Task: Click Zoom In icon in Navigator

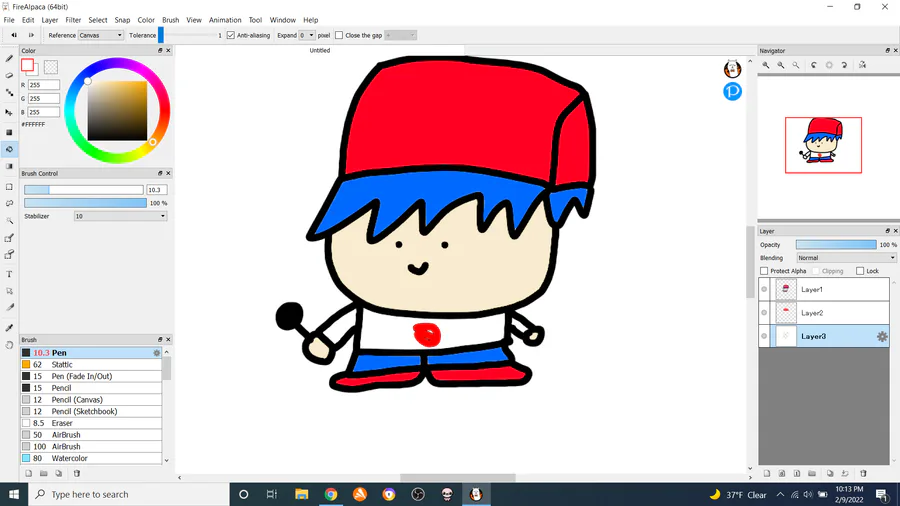Action: (x=766, y=65)
